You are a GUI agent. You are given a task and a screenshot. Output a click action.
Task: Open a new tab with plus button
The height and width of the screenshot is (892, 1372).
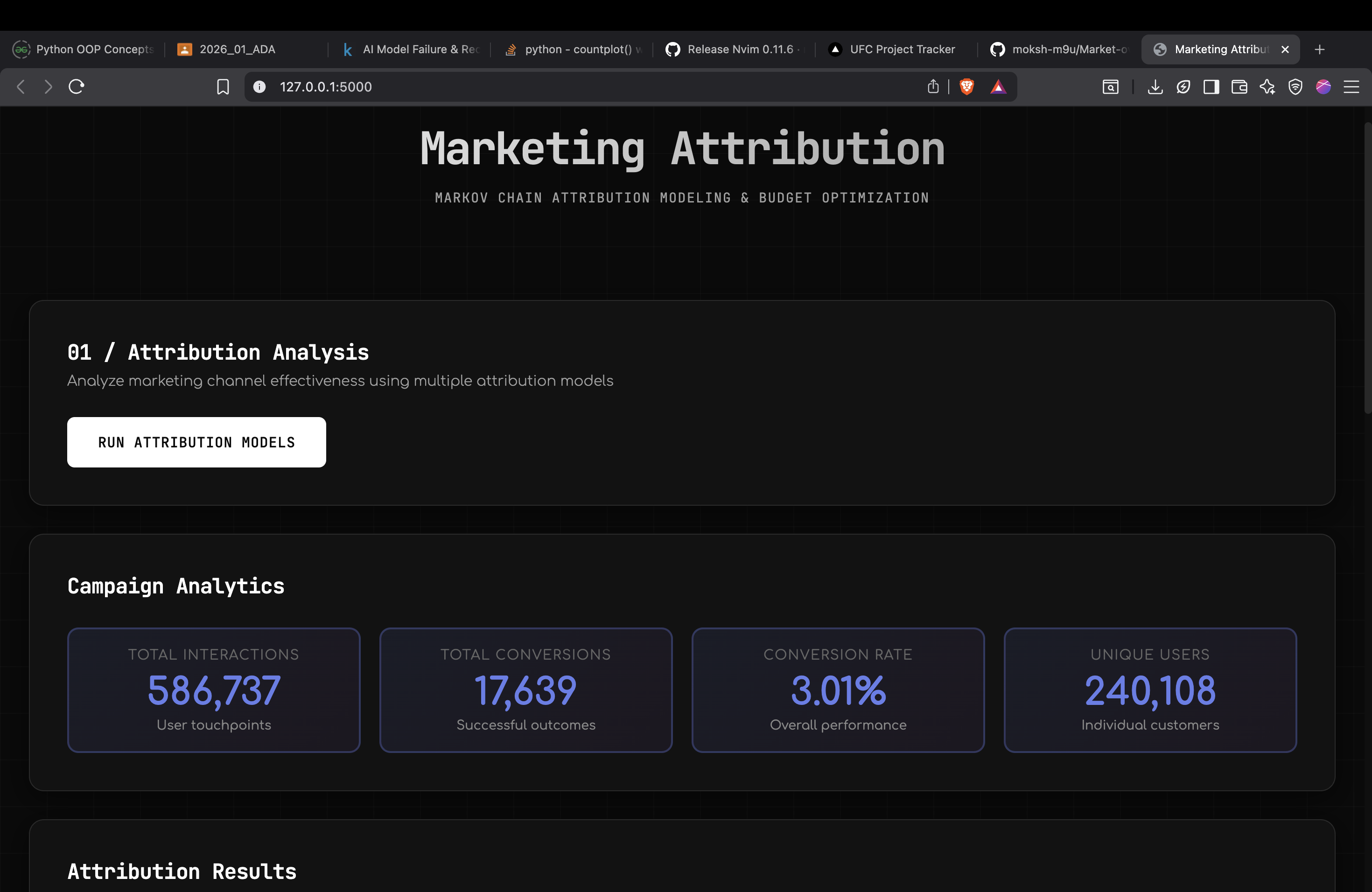click(x=1320, y=49)
